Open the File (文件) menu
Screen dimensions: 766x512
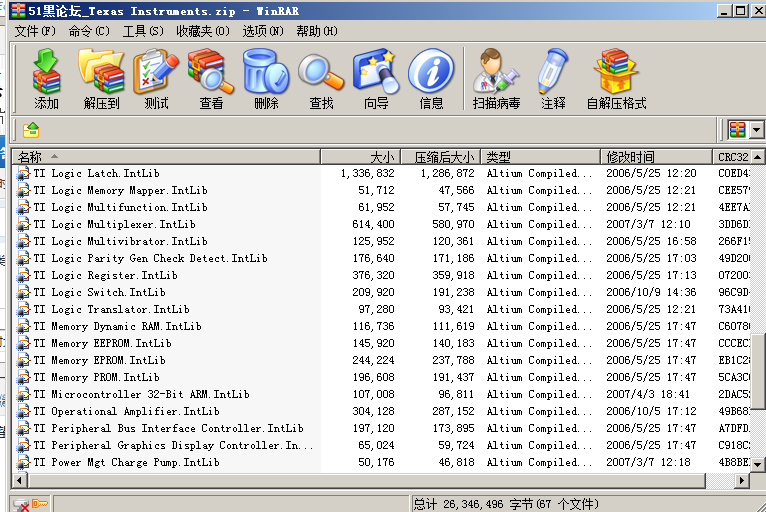[35, 31]
